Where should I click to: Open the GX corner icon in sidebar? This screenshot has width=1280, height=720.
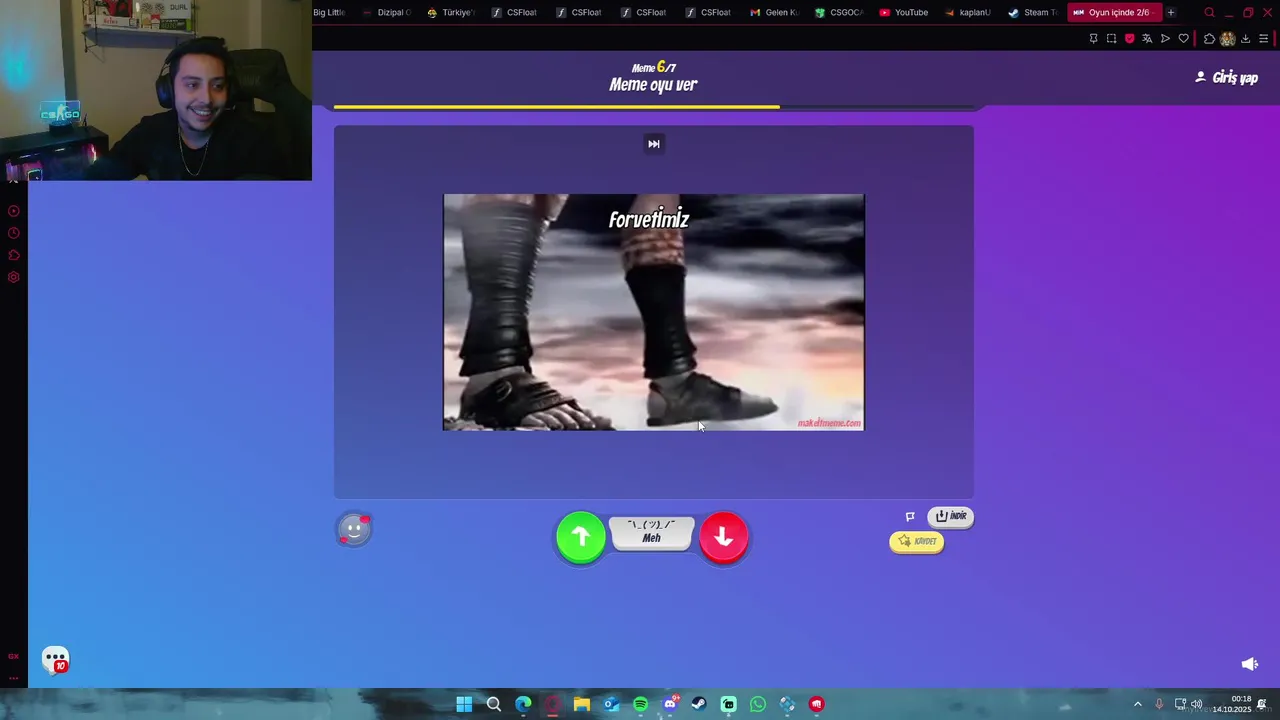14,656
